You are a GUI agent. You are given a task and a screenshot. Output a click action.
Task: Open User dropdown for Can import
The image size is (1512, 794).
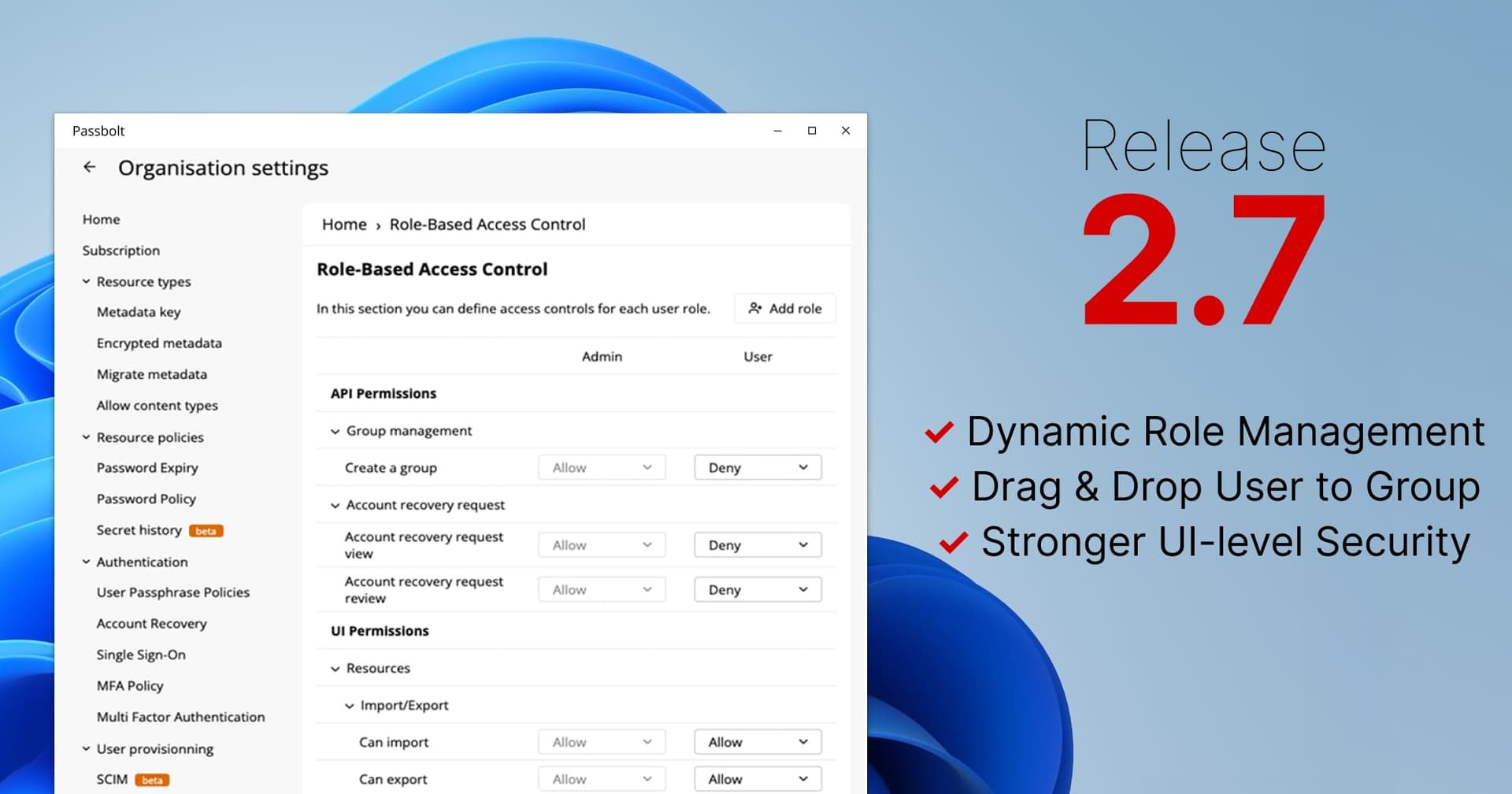coord(758,742)
